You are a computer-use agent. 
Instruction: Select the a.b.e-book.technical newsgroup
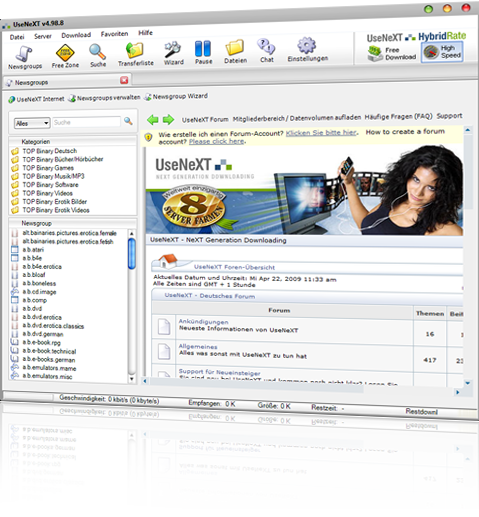[x=49, y=351]
